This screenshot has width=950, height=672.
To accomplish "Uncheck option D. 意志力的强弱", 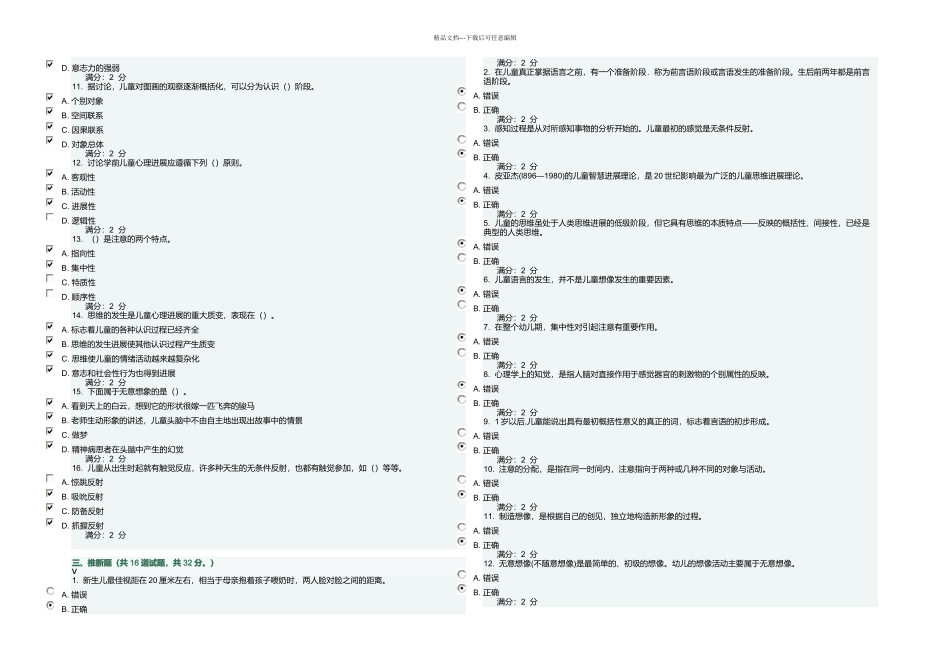I will point(50,64).
